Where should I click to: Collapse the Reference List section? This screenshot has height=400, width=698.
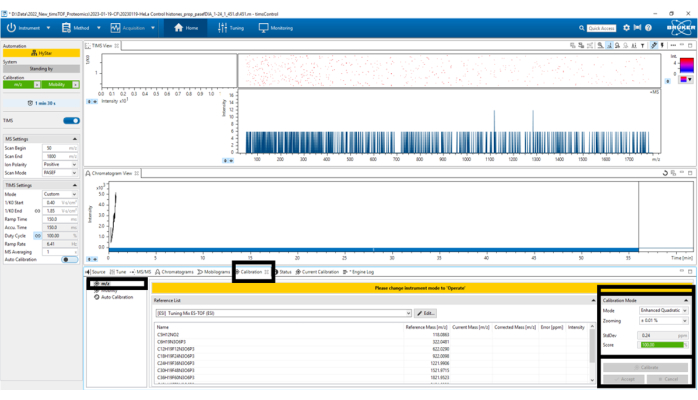click(593, 301)
